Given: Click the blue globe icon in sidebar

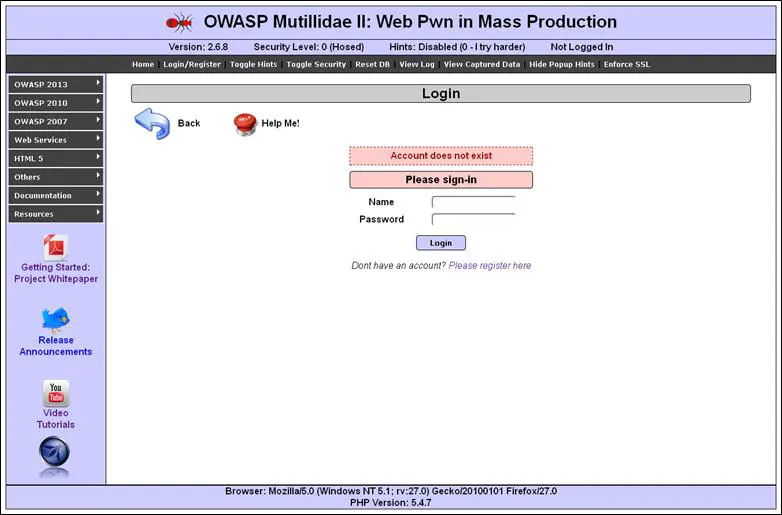Looking at the screenshot, I should tap(54, 452).
